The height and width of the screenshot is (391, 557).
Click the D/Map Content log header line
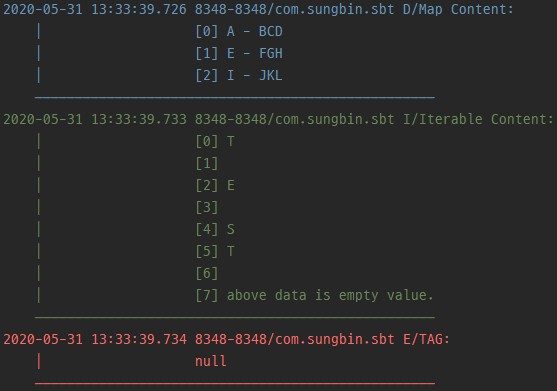pyautogui.click(x=258, y=9)
